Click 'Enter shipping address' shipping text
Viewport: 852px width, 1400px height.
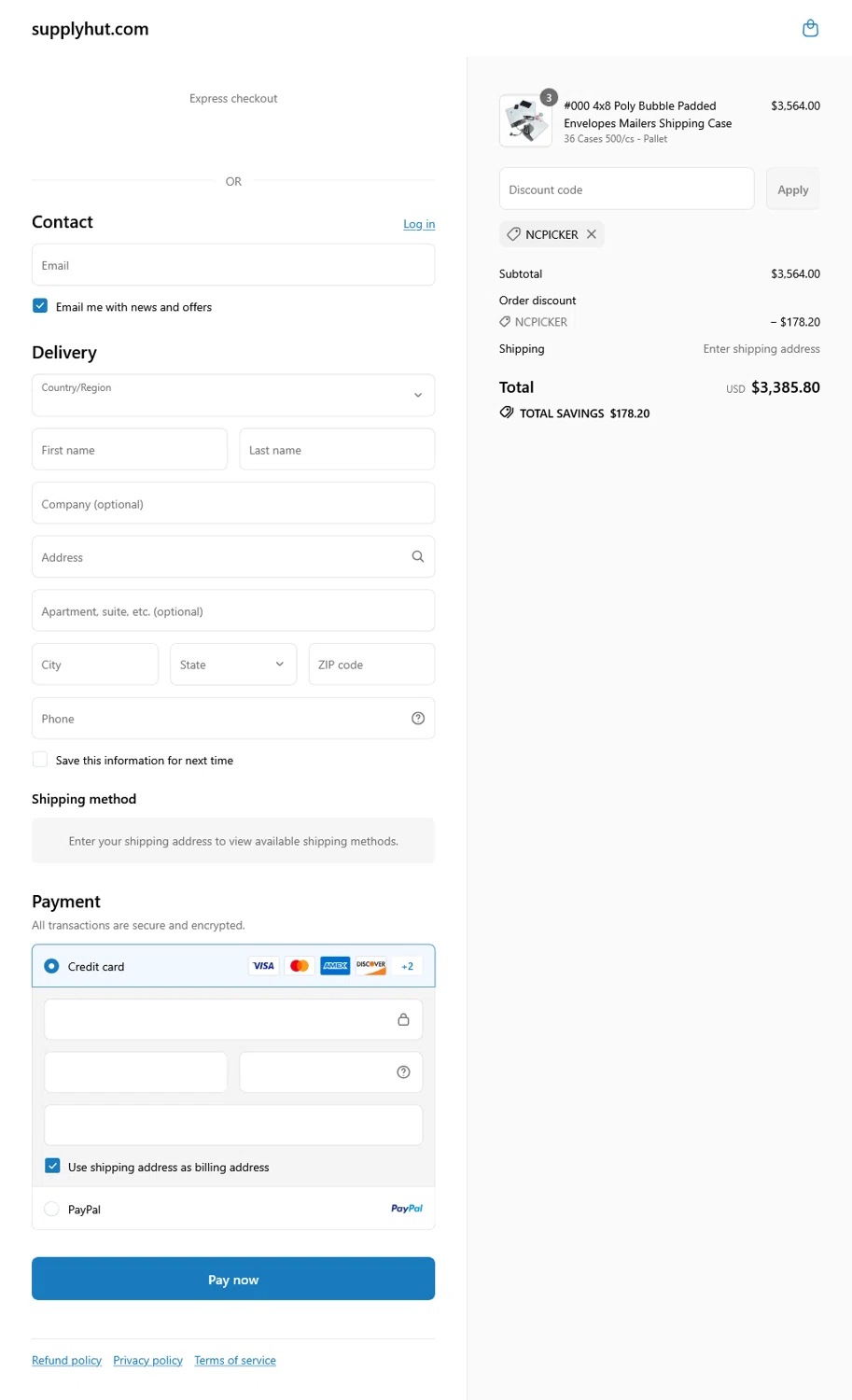pyautogui.click(x=761, y=349)
